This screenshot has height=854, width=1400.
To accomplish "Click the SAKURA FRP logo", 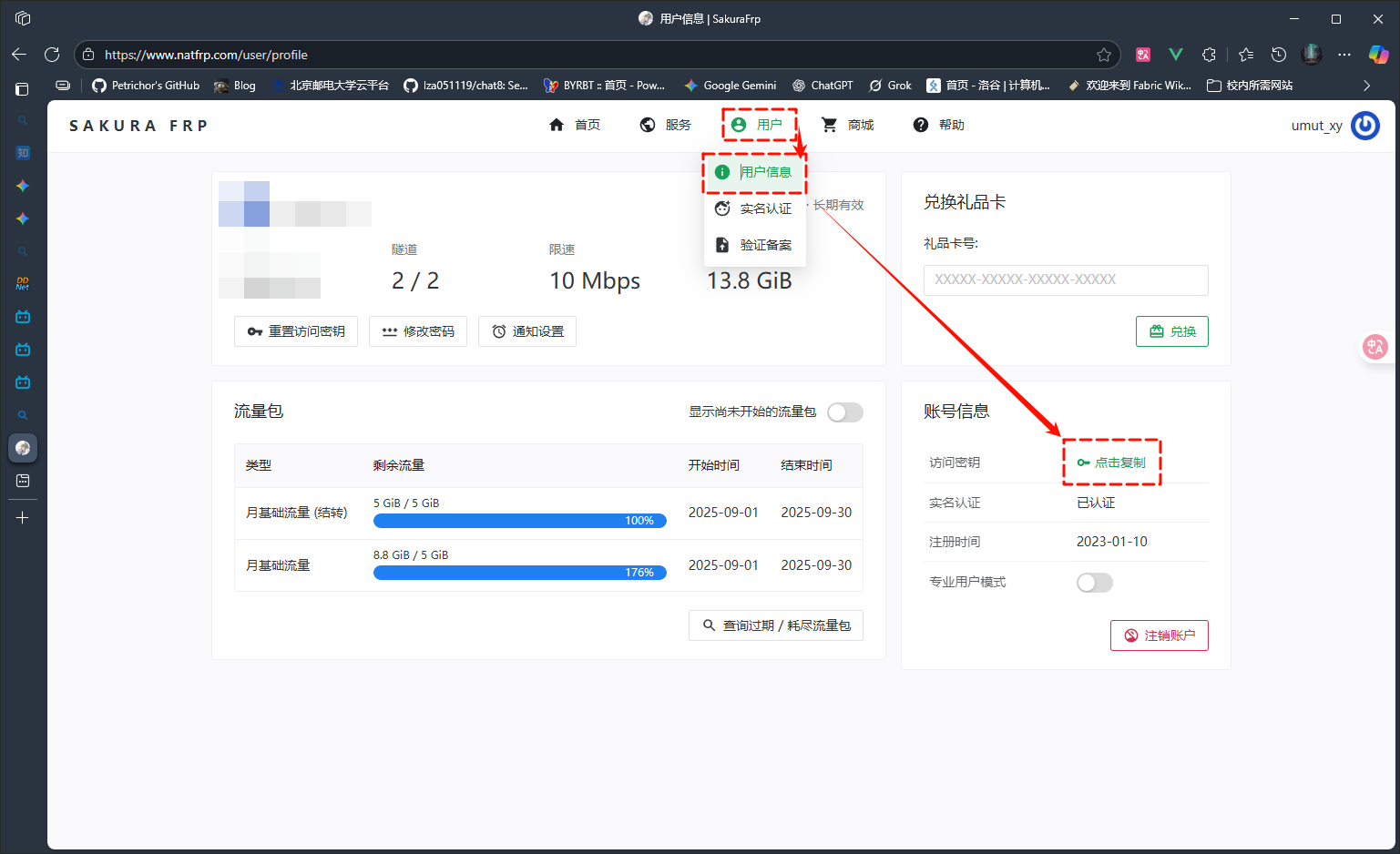I will pos(138,126).
